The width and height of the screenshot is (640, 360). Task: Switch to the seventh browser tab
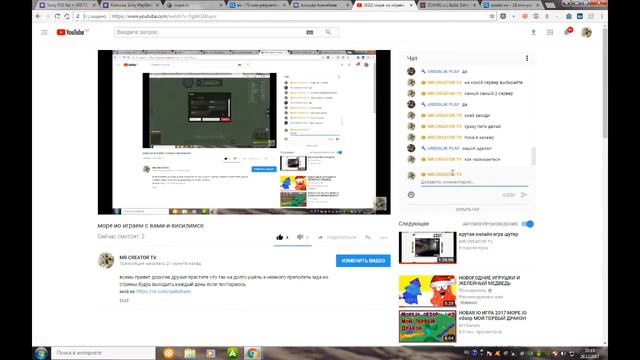(x=448, y=5)
